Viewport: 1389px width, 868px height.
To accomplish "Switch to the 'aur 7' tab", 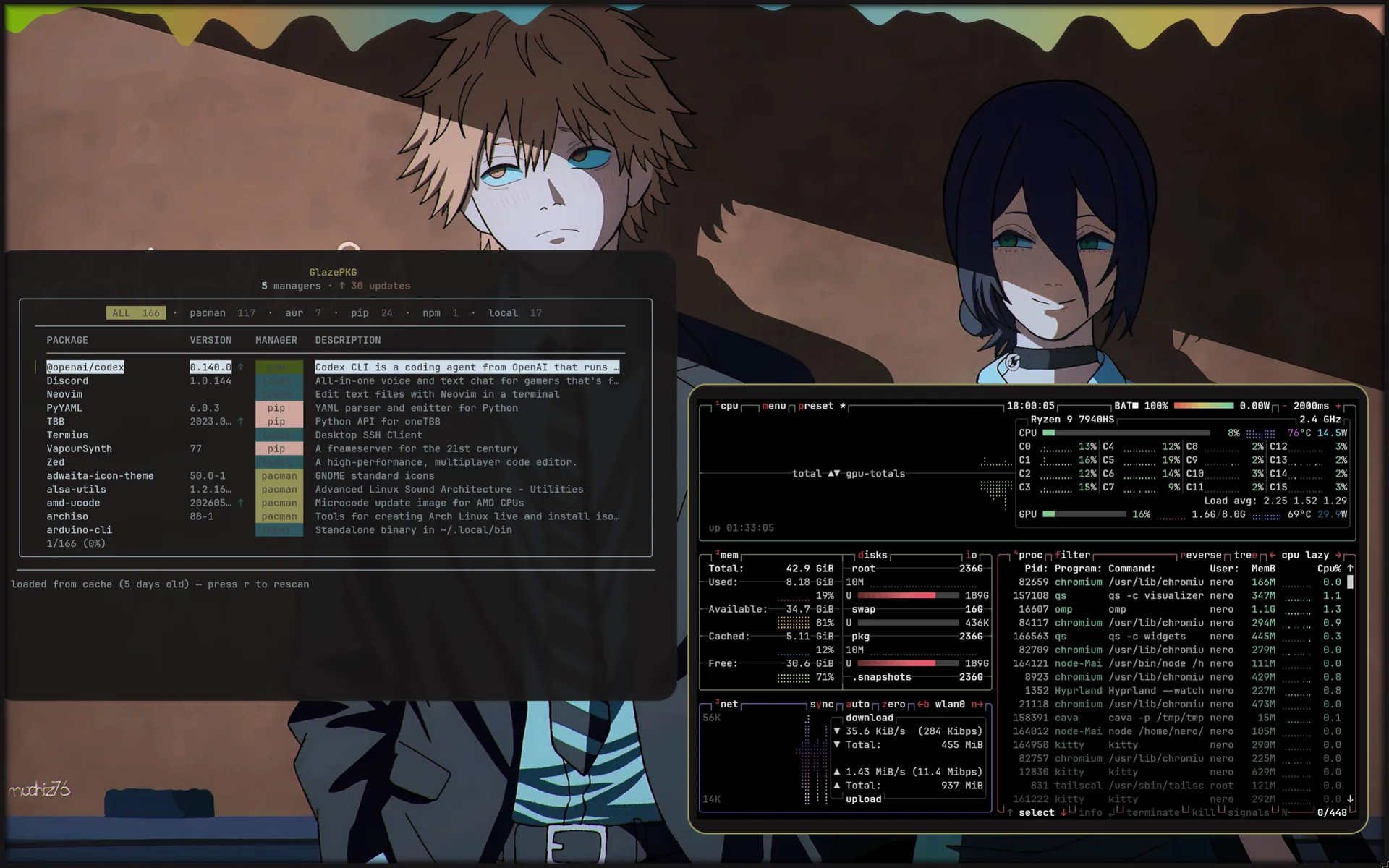I will [x=303, y=312].
